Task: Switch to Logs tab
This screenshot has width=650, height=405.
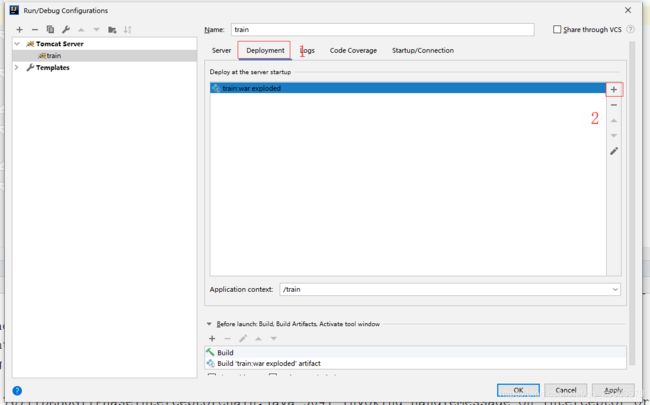Action: (307, 50)
